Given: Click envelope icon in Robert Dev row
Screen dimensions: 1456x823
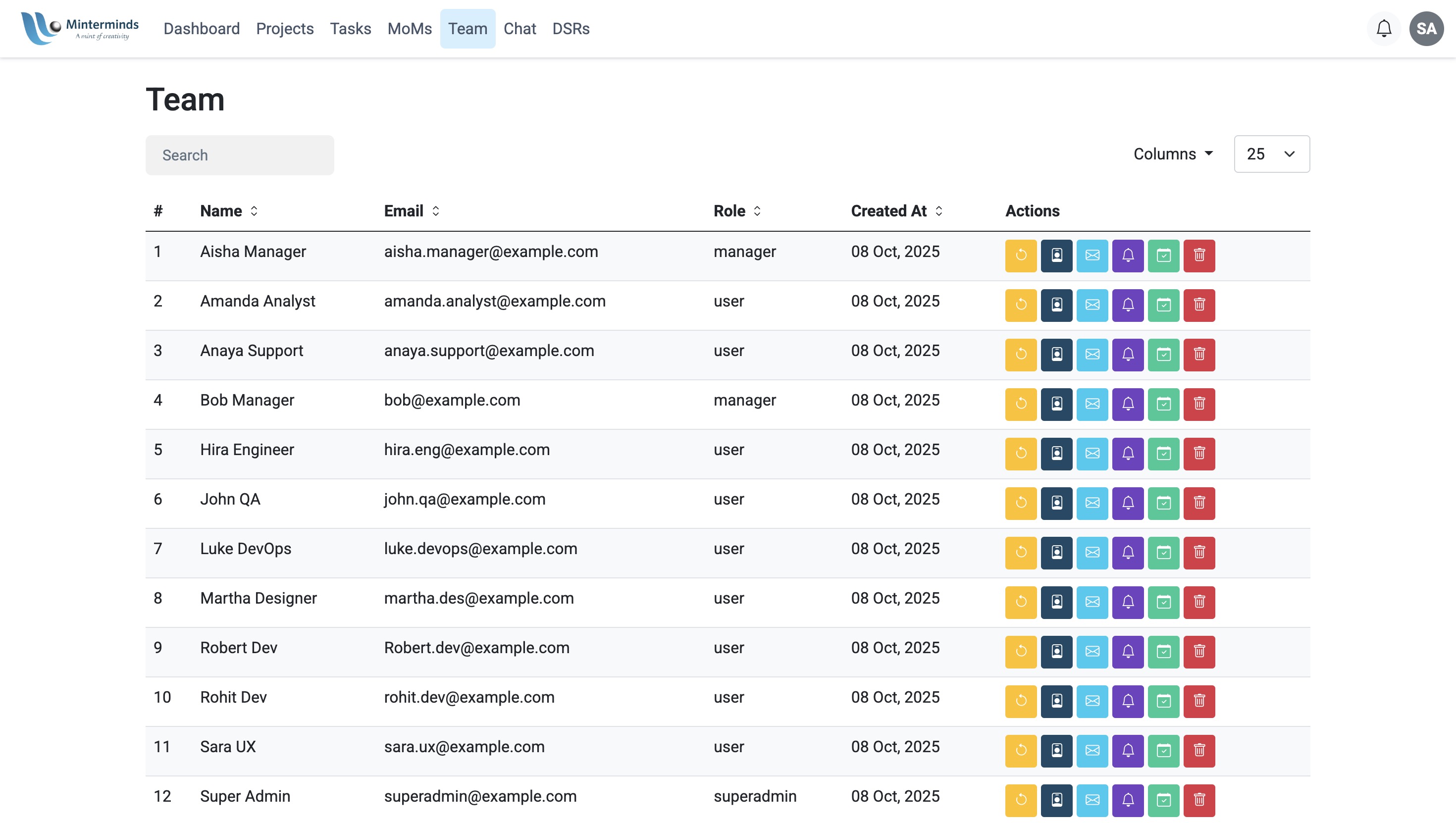Looking at the screenshot, I should pyautogui.click(x=1092, y=652).
